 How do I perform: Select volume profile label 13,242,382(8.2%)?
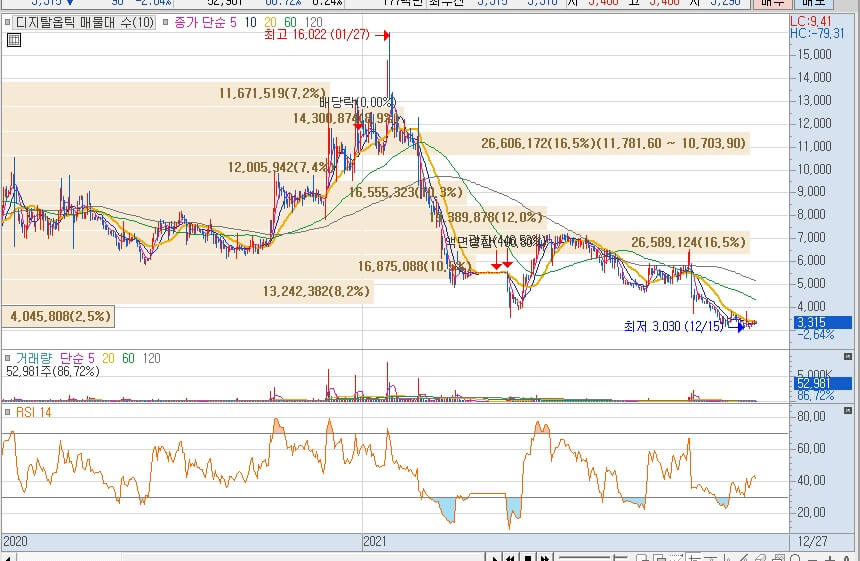pyautogui.click(x=316, y=291)
